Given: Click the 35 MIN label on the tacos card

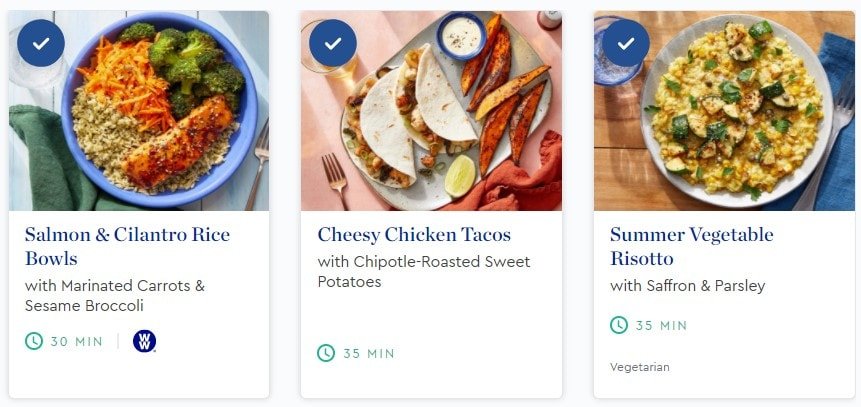Looking at the screenshot, I should (368, 353).
